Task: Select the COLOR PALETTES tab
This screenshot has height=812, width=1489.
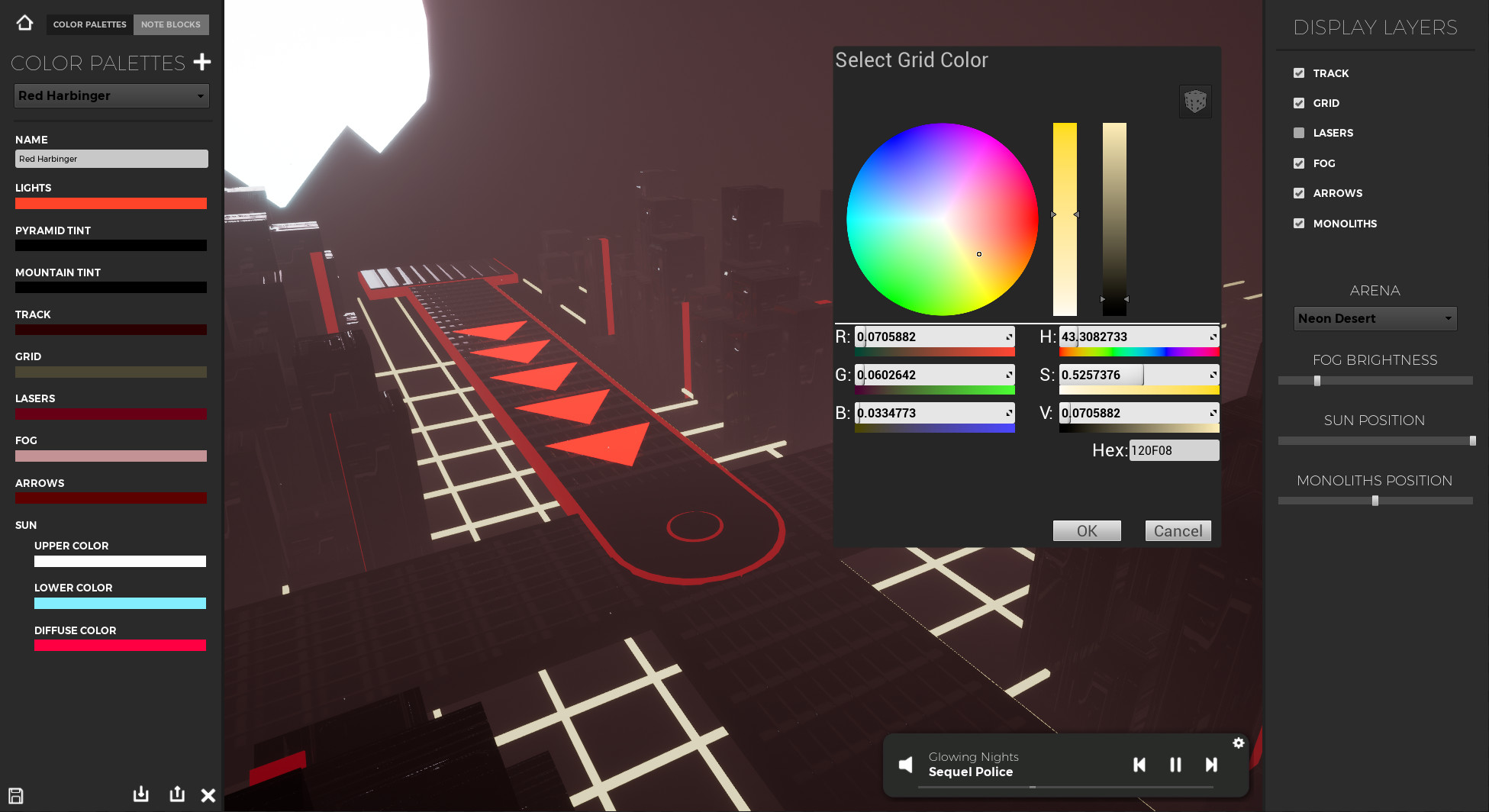Action: [89, 24]
